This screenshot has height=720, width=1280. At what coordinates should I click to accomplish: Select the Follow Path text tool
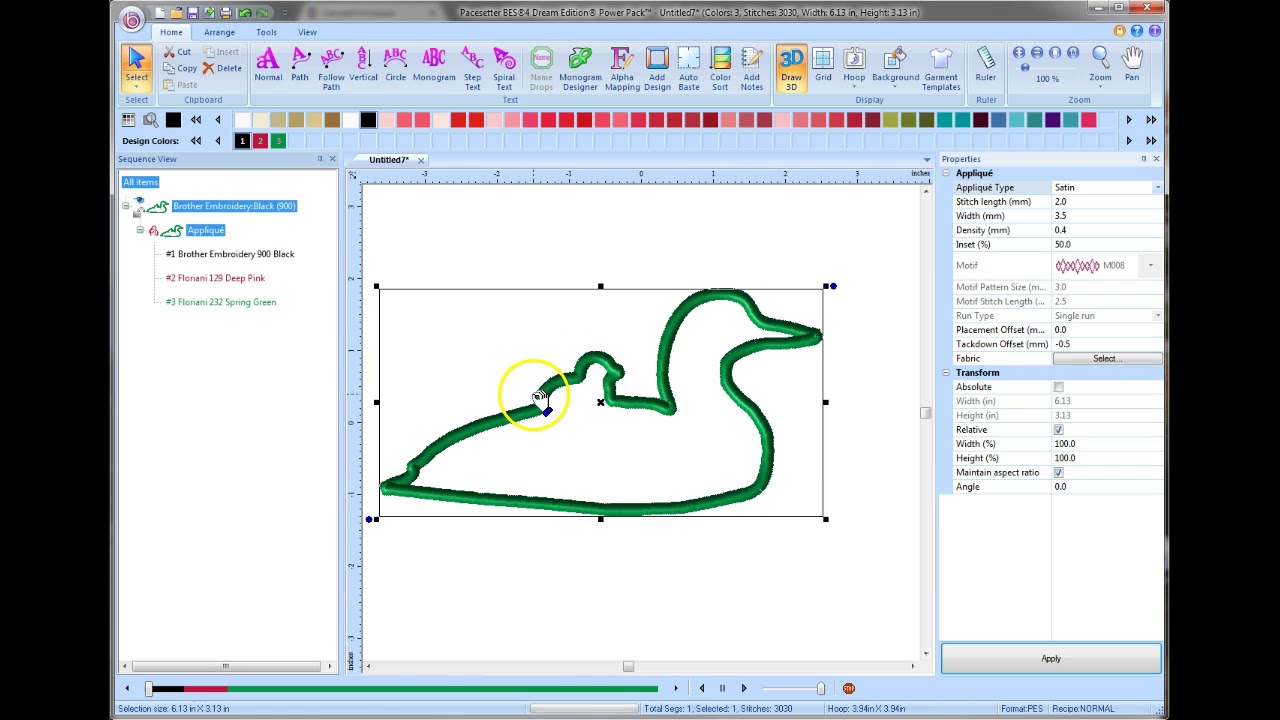pyautogui.click(x=331, y=68)
